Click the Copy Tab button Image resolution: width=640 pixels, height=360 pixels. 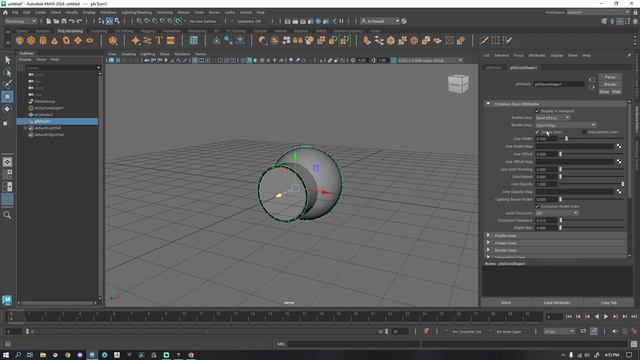coord(609,302)
